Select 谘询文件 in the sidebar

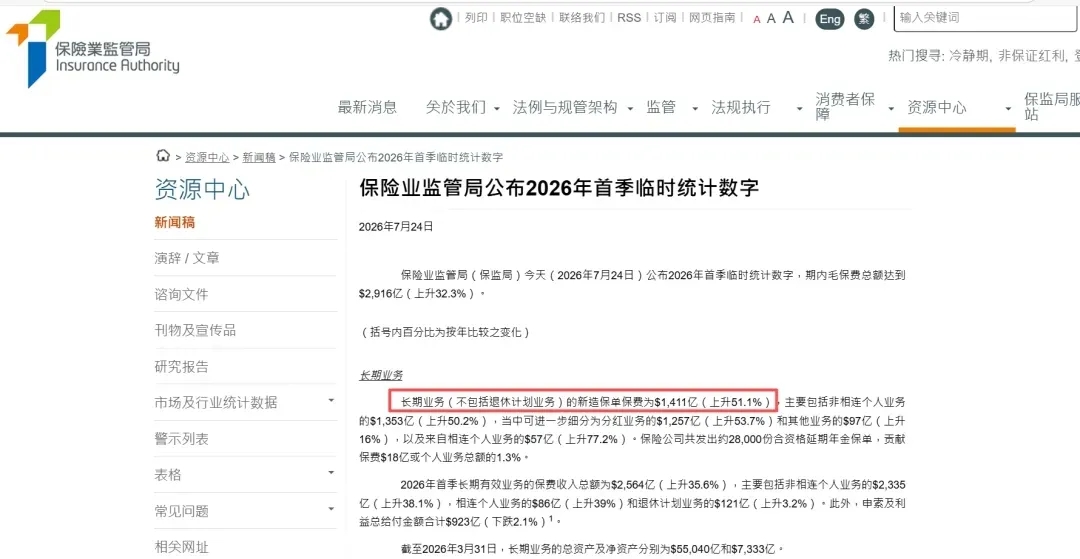pos(181,295)
